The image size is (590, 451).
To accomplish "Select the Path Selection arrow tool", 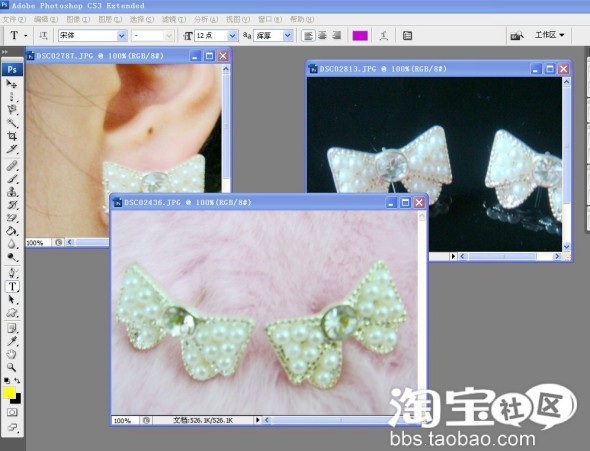I will [12, 299].
